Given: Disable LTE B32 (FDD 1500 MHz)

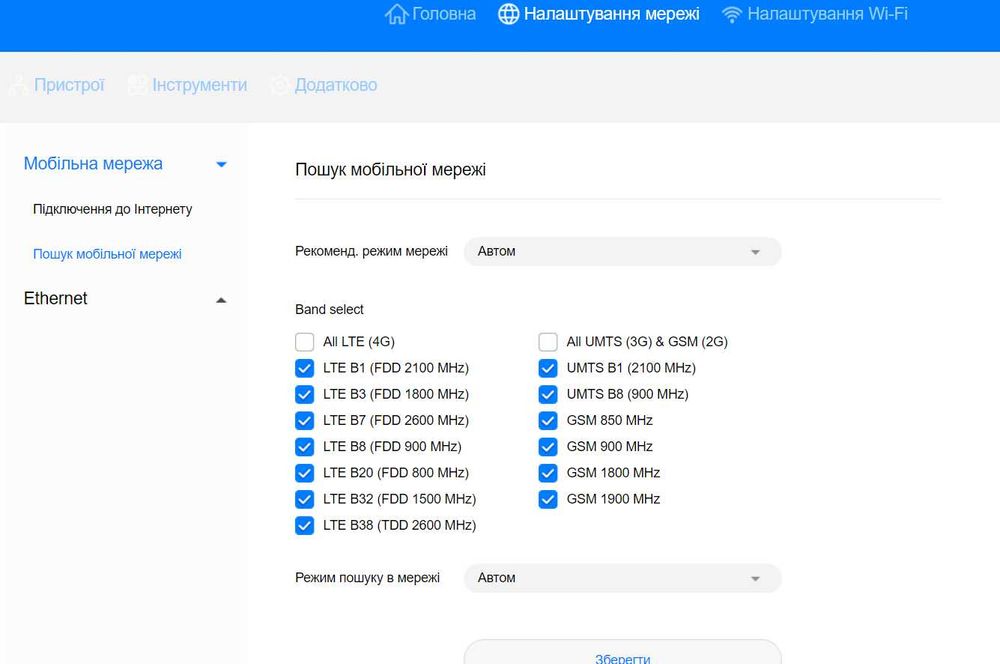Looking at the screenshot, I should [305, 499].
